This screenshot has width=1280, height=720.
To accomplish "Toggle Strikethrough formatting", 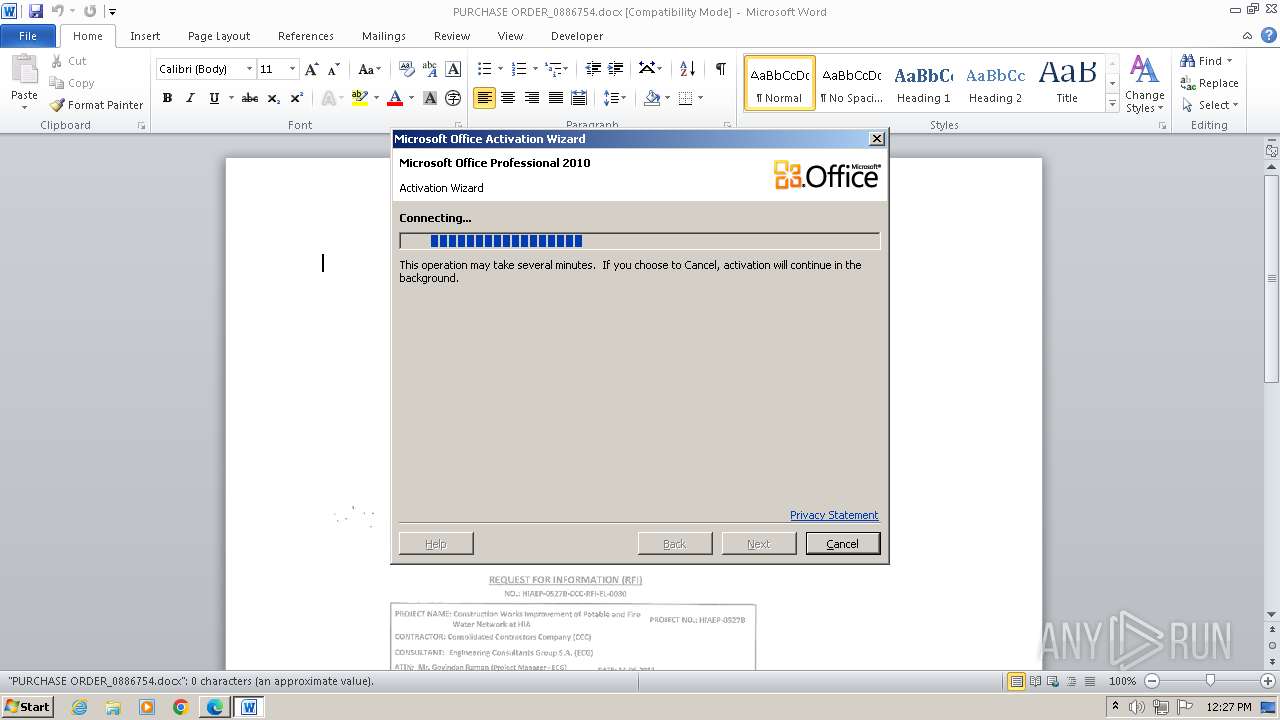I will coord(250,98).
